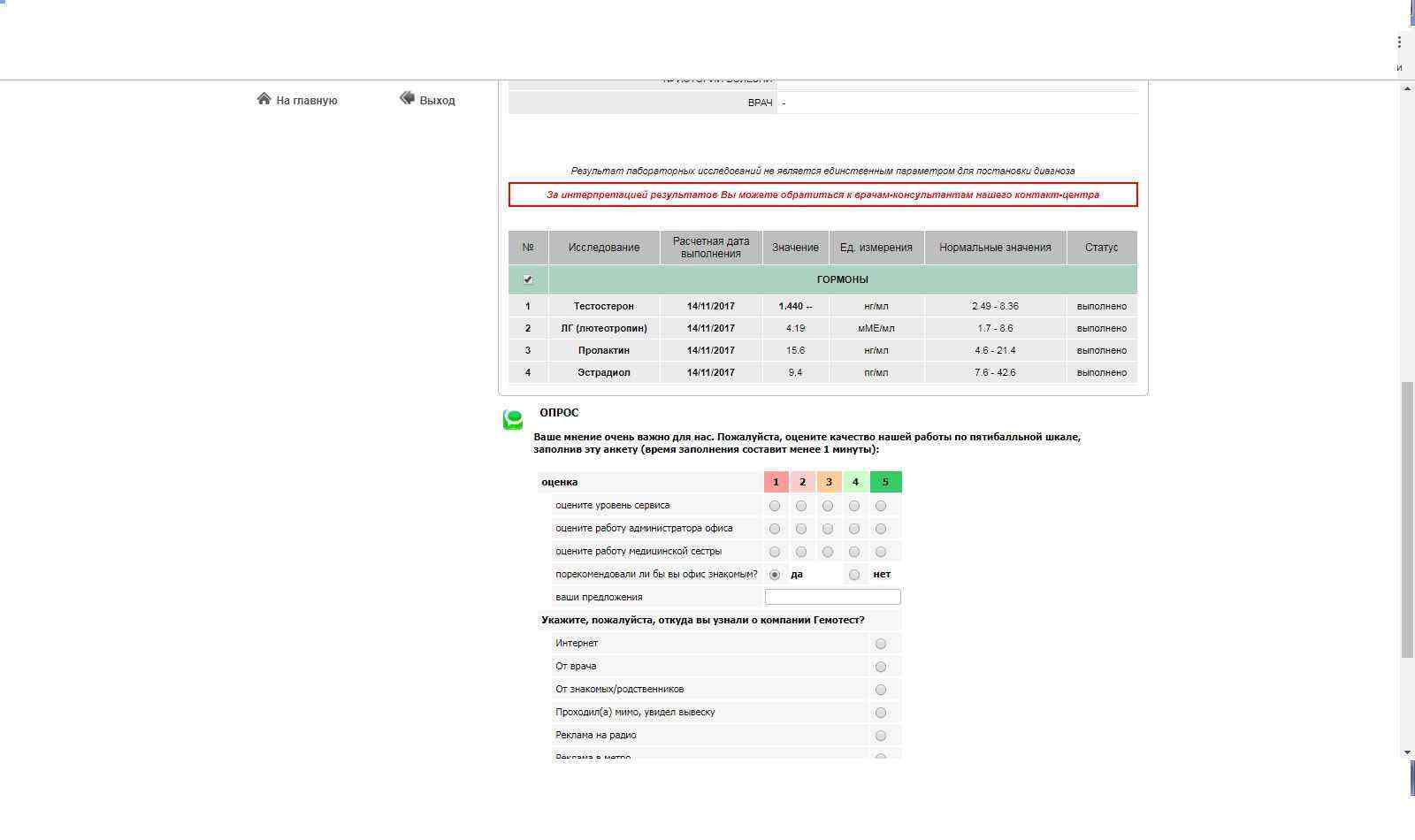Select 'да' for recommending the office
The image size is (1415, 840).
click(775, 575)
